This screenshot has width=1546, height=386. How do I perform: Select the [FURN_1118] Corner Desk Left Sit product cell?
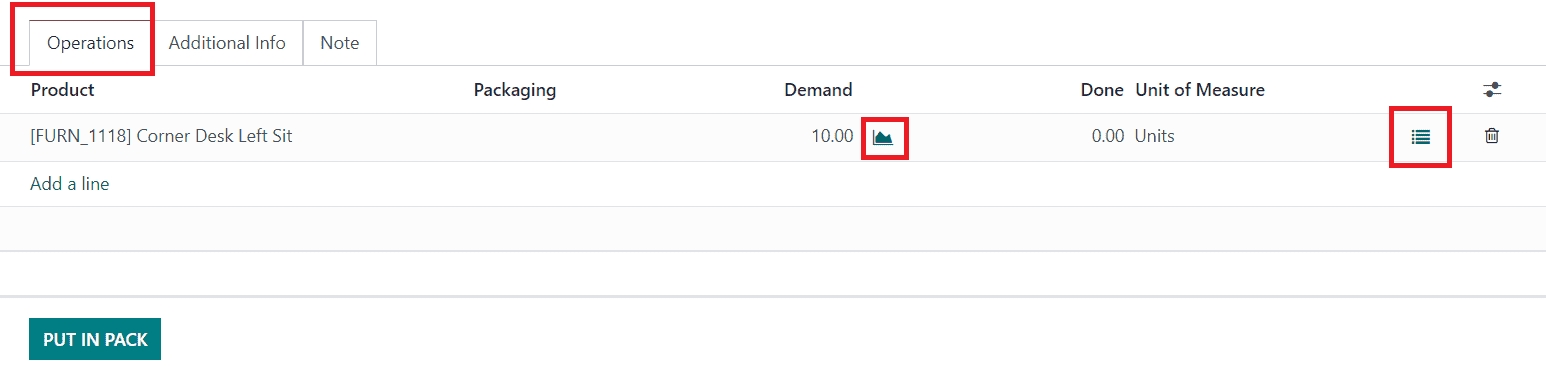point(161,137)
